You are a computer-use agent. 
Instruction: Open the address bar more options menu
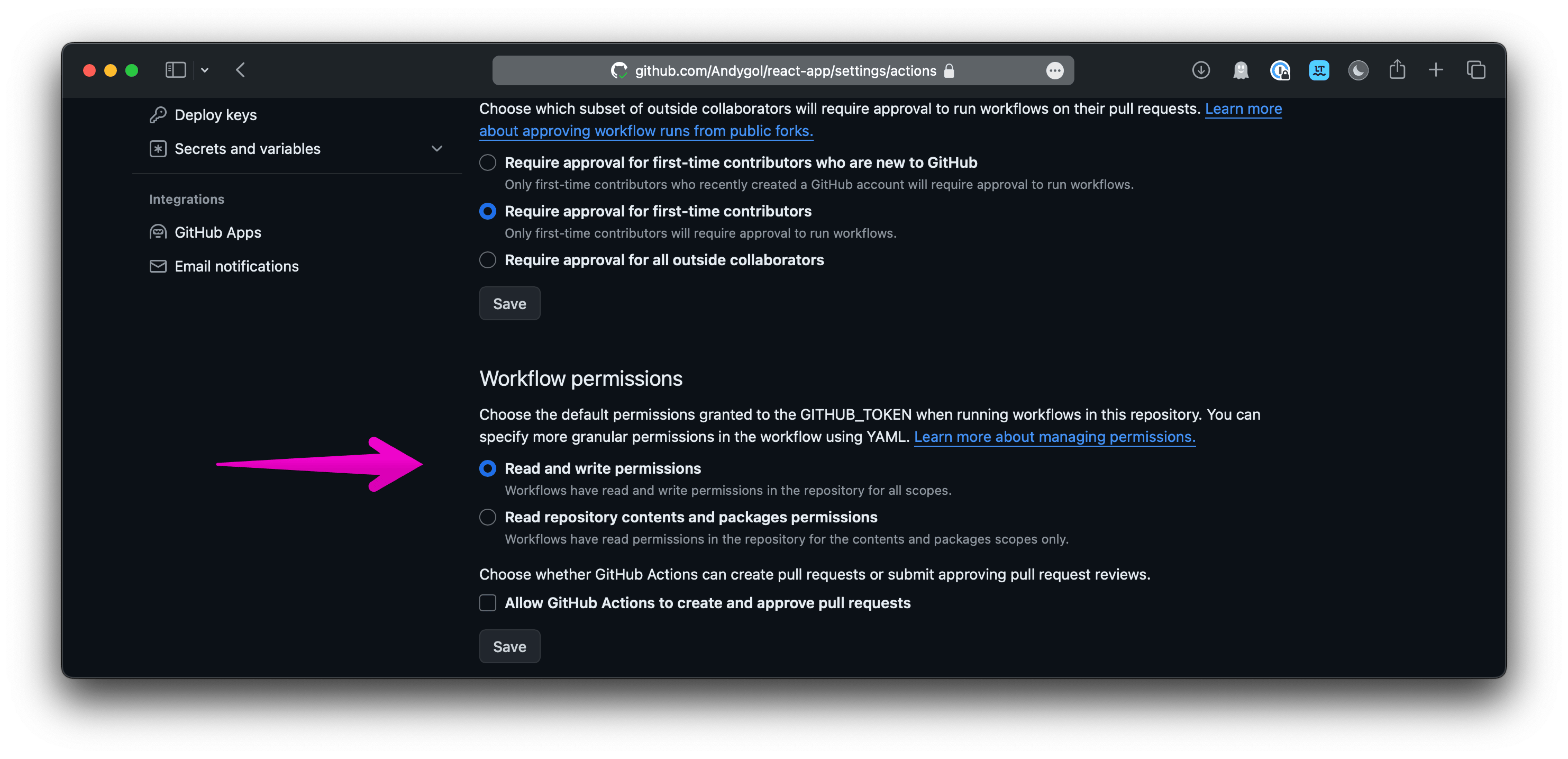click(1055, 71)
